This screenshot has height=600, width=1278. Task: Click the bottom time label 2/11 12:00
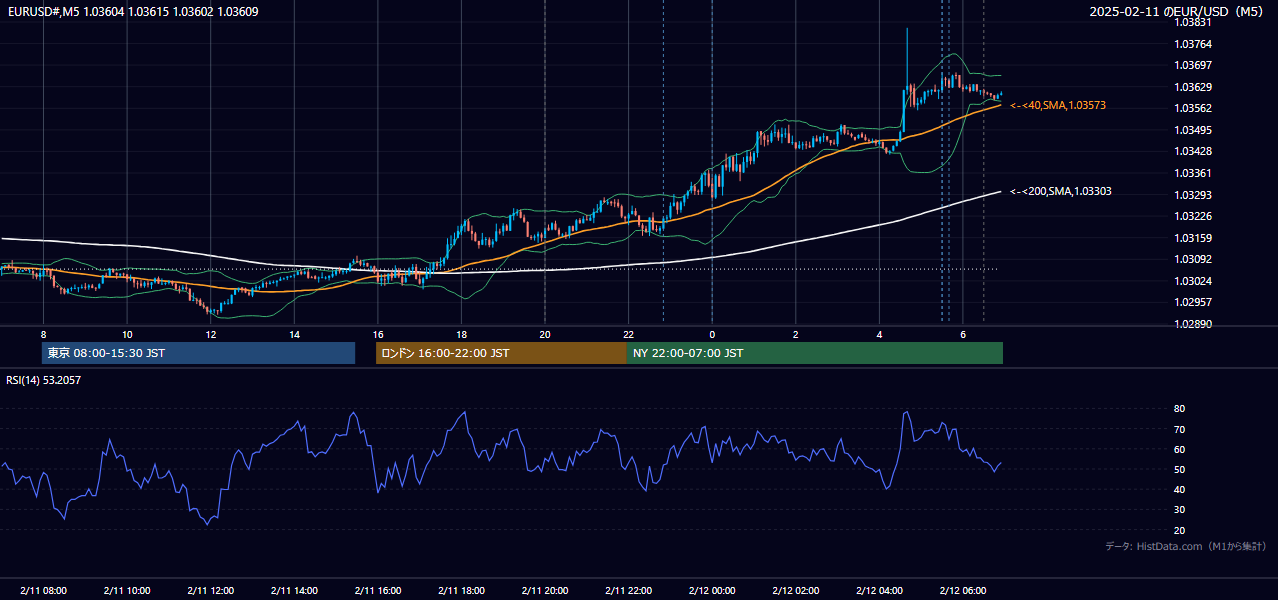pos(210,591)
